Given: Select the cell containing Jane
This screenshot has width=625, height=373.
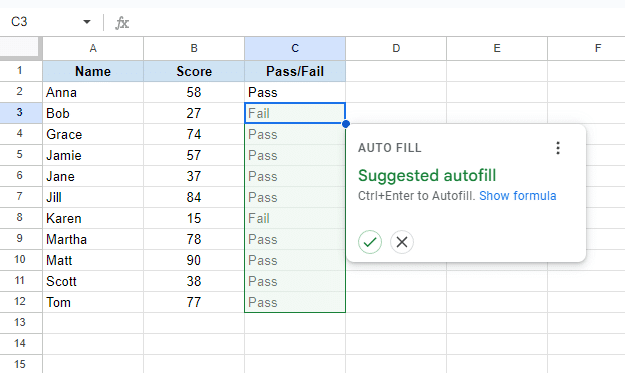Looking at the screenshot, I should click(x=93, y=176).
